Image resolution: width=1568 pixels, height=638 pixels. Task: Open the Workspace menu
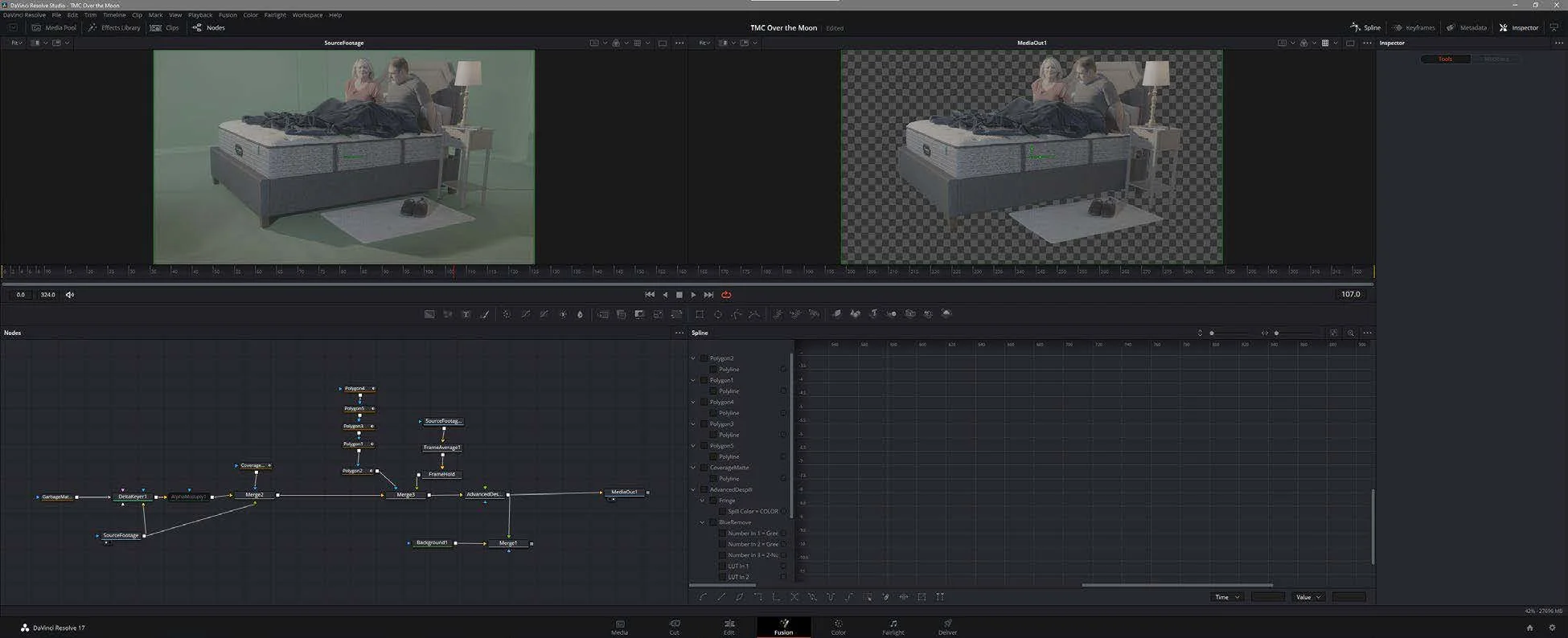[x=306, y=15]
